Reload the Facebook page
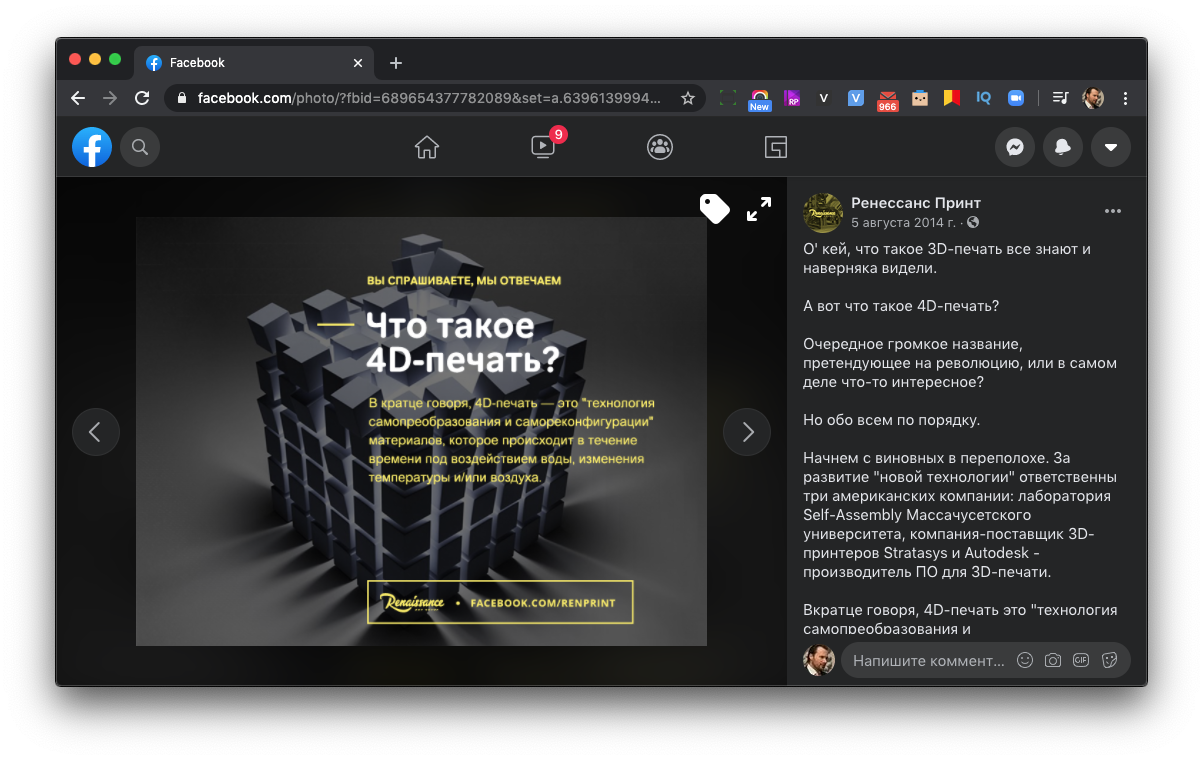Screen dimensions: 1203x760 pyautogui.click(x=142, y=98)
